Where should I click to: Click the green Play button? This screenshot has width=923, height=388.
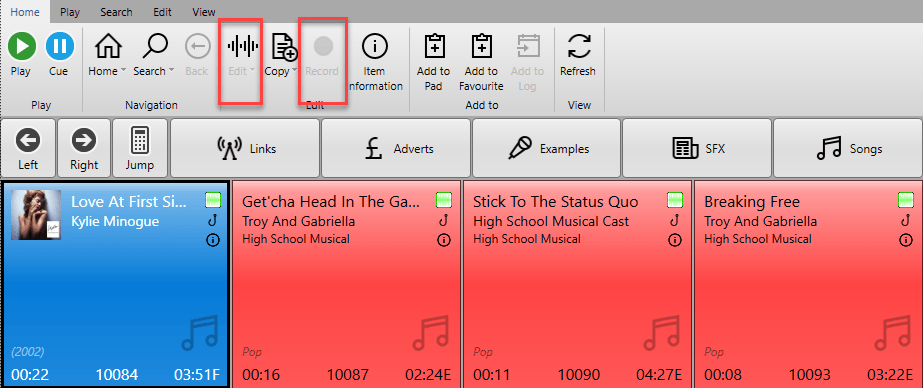coord(21,46)
